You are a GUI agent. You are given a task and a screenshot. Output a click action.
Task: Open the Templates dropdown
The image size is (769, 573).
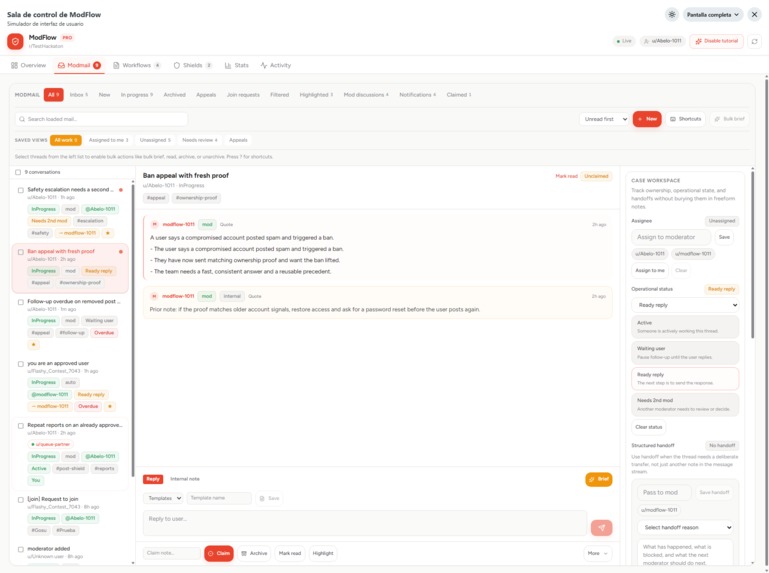[x=163, y=498]
